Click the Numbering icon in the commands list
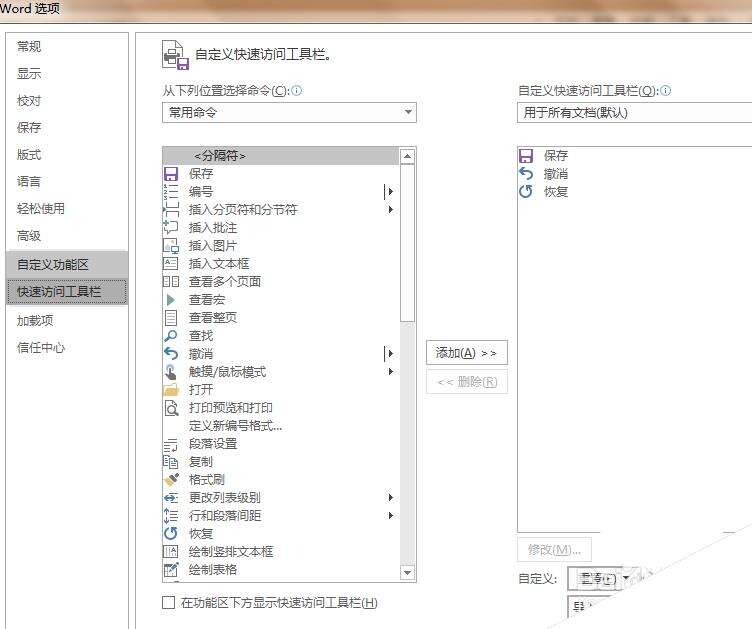 point(171,192)
